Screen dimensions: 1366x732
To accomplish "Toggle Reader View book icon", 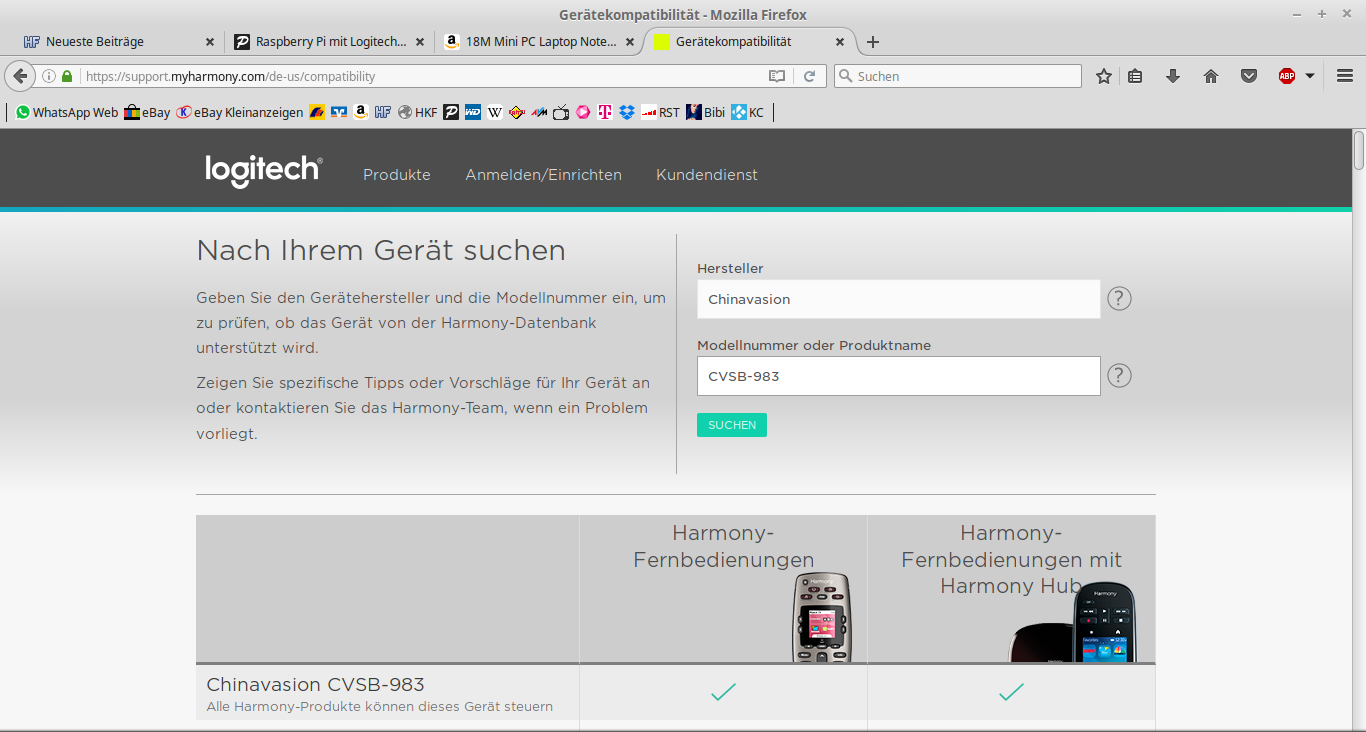I will pyautogui.click(x=777, y=76).
